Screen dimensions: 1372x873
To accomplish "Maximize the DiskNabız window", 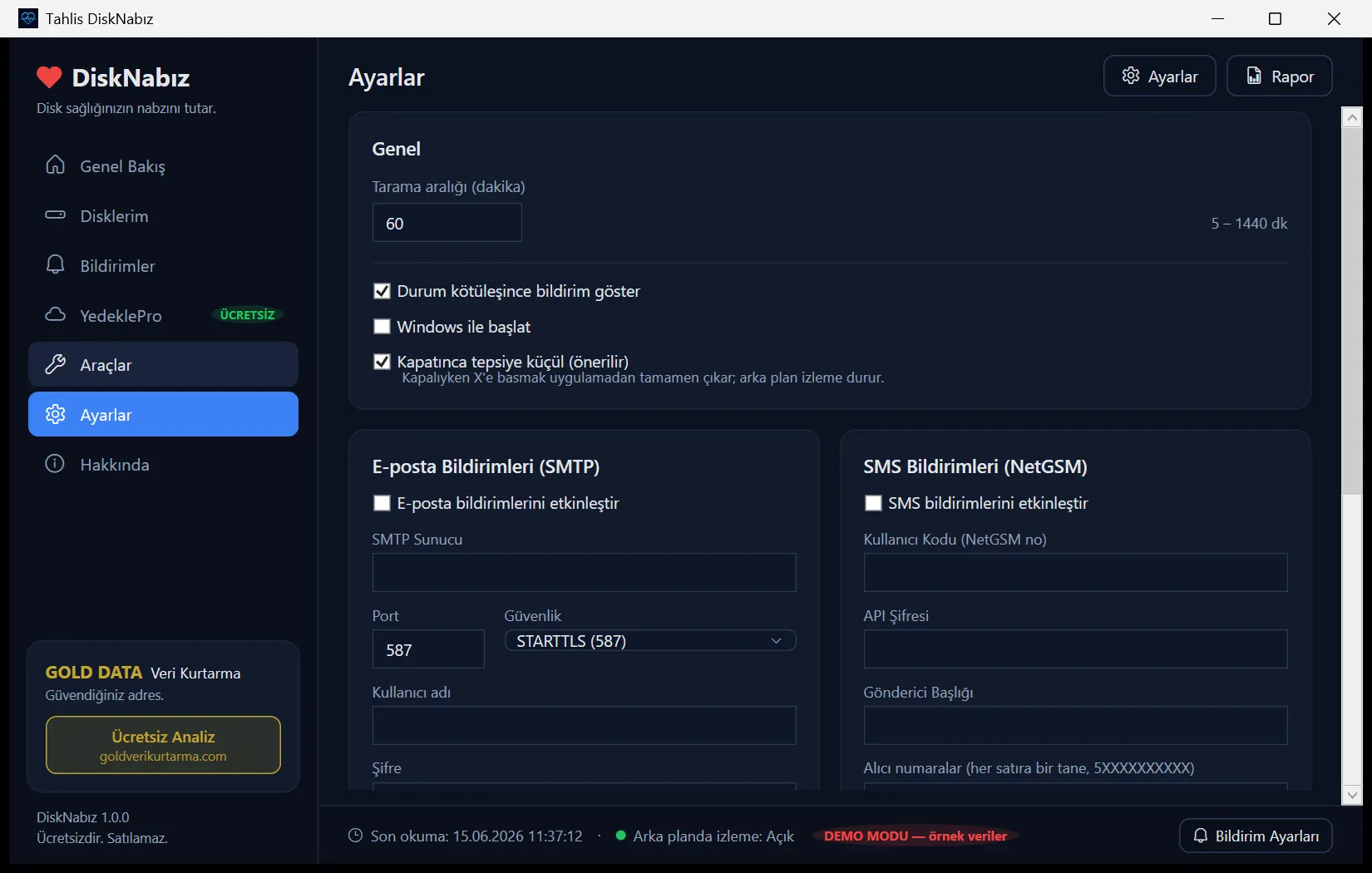I will [x=1275, y=18].
